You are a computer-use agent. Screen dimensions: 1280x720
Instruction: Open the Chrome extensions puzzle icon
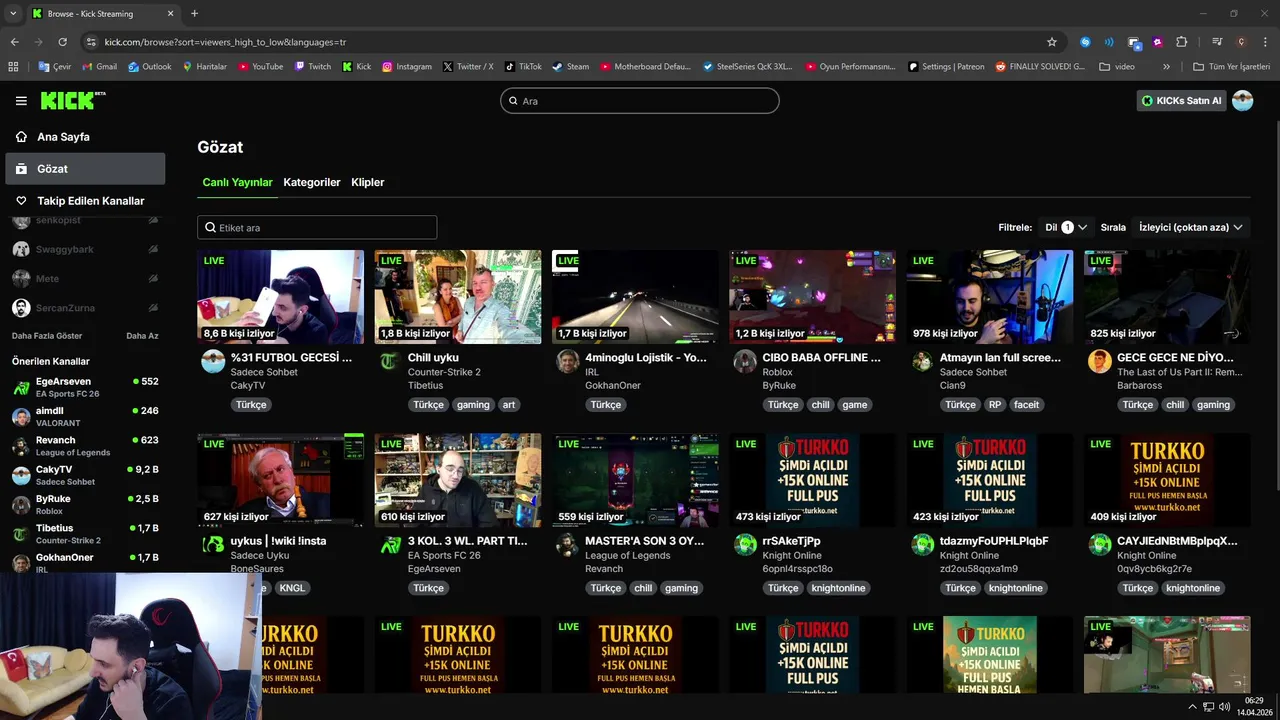point(1181,42)
